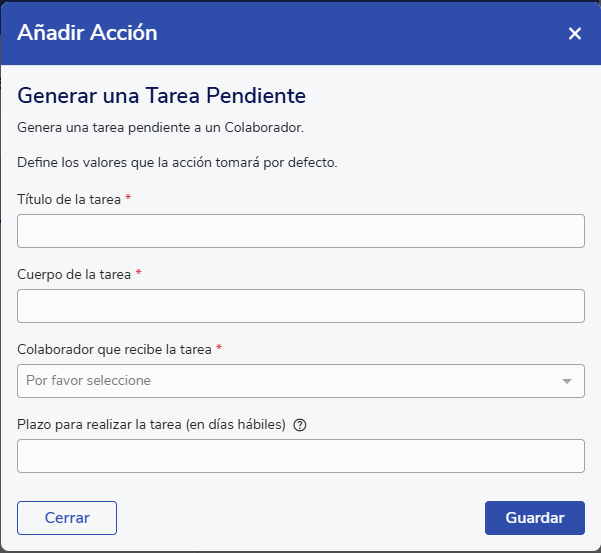The image size is (601, 553).
Task: Click the required asterisk beside Colaborador label
Action: click(219, 349)
